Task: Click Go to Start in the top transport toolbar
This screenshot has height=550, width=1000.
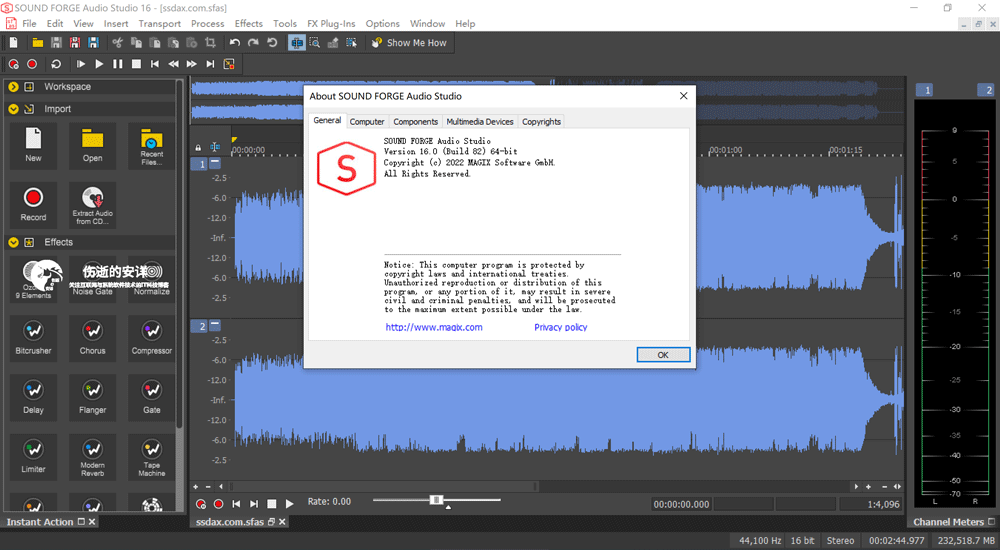Action: click(x=154, y=64)
